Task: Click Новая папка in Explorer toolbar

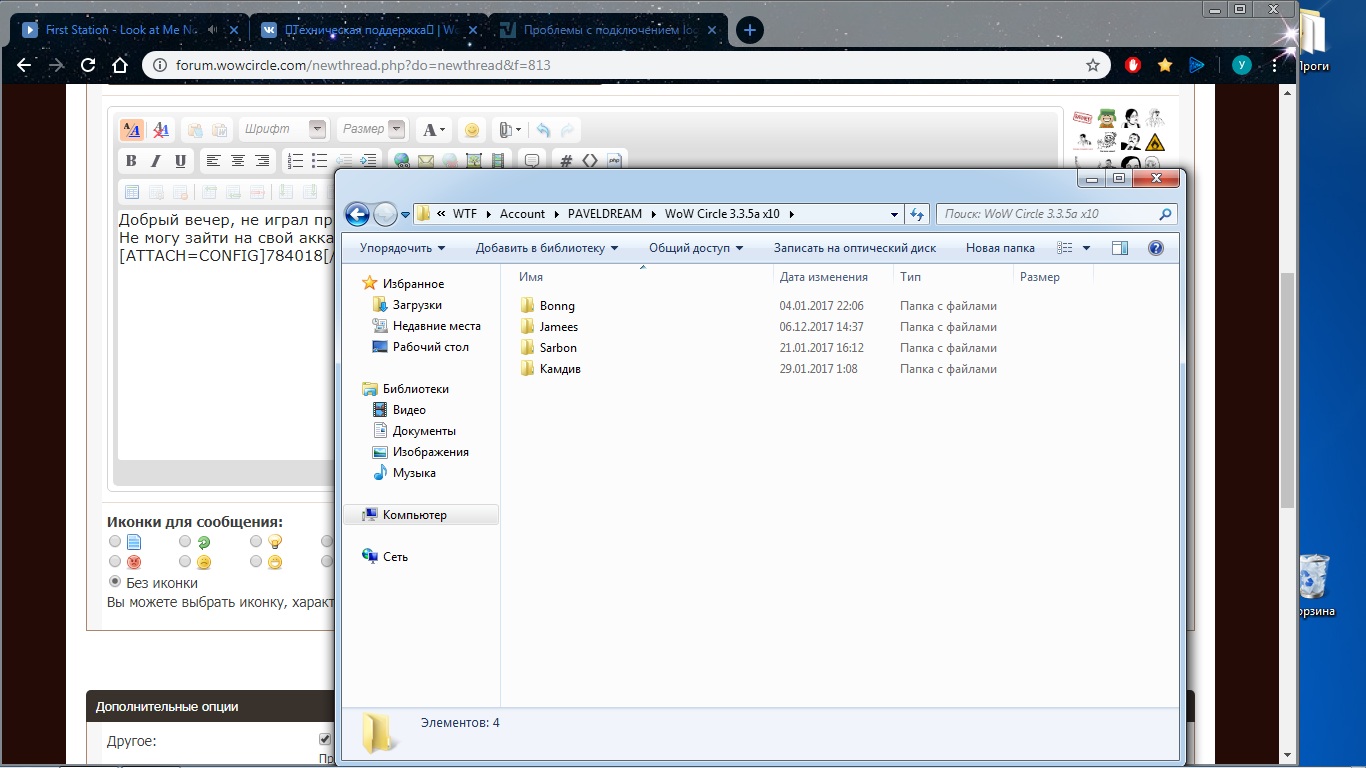Action: (x=1000, y=248)
